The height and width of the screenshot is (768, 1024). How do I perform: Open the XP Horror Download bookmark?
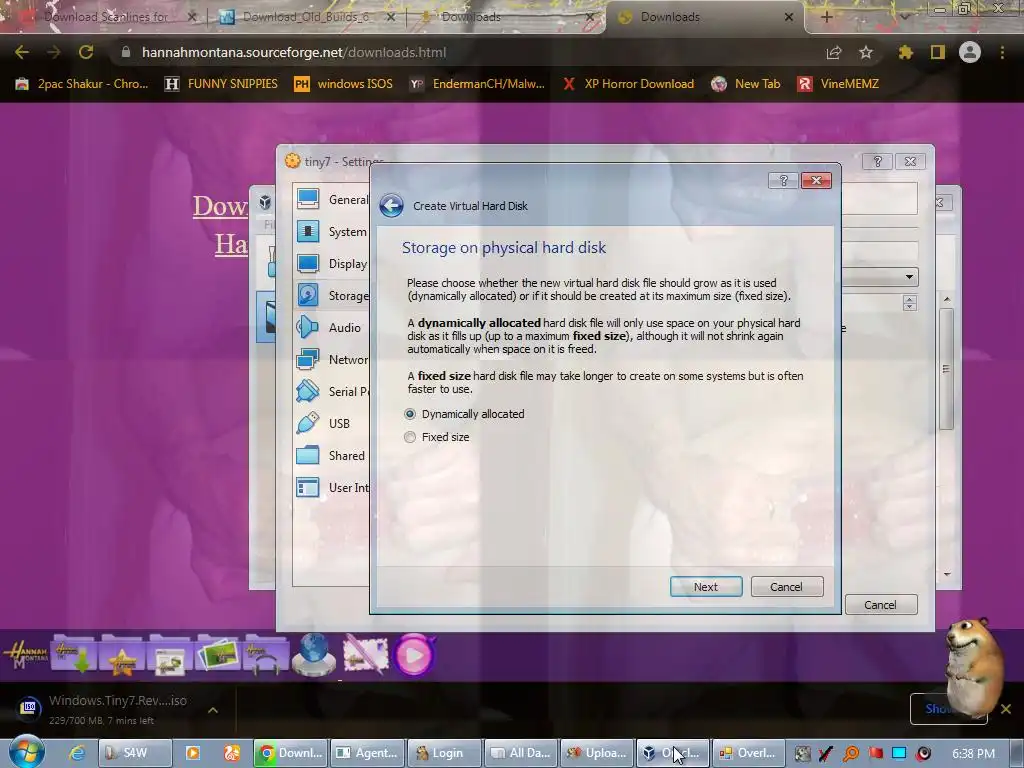click(x=629, y=84)
